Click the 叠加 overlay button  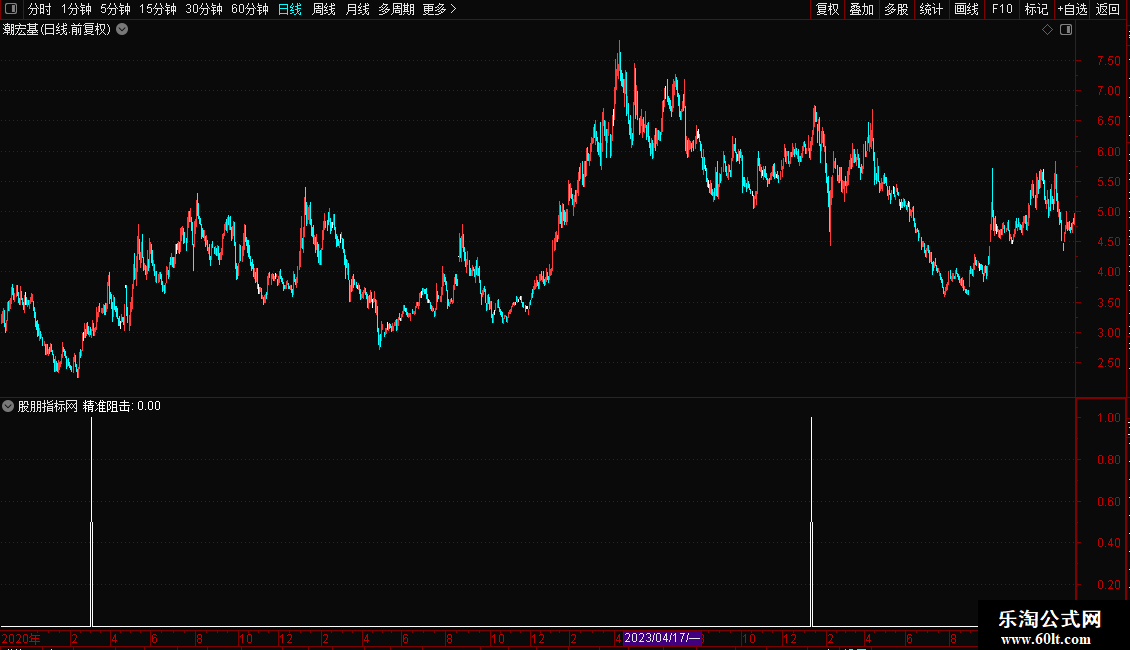pos(862,9)
